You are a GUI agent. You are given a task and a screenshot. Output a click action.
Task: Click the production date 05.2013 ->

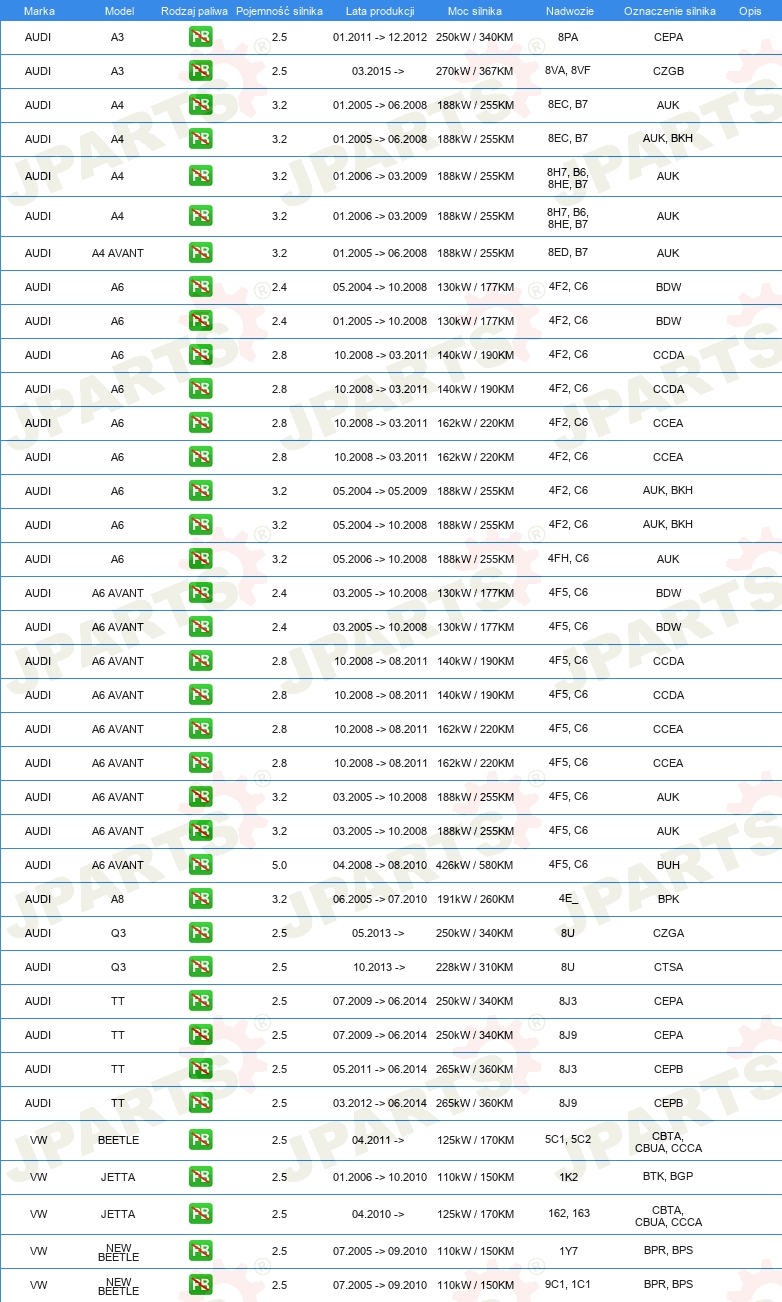tap(379, 933)
